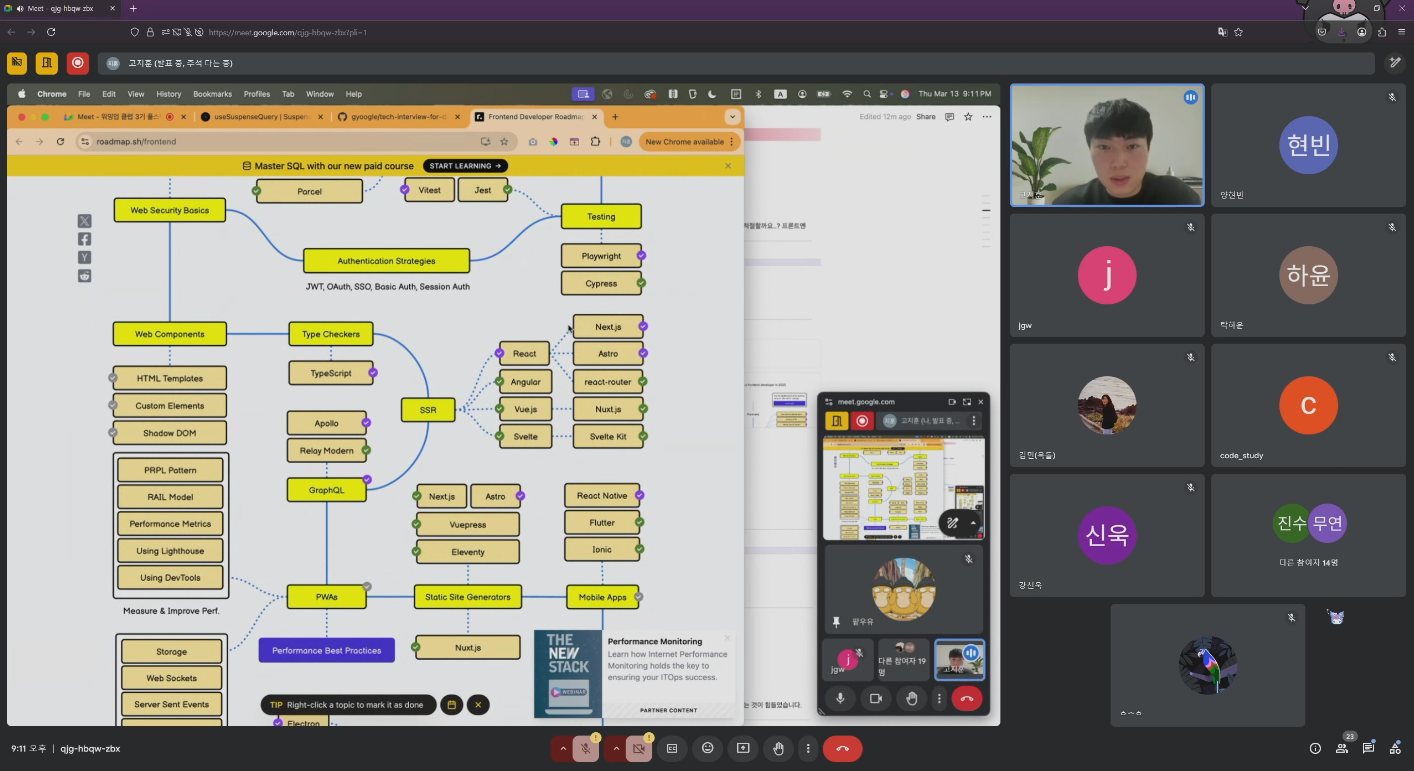Click the annotation pen icon at top right
1414x771 pixels.
[1395, 63]
